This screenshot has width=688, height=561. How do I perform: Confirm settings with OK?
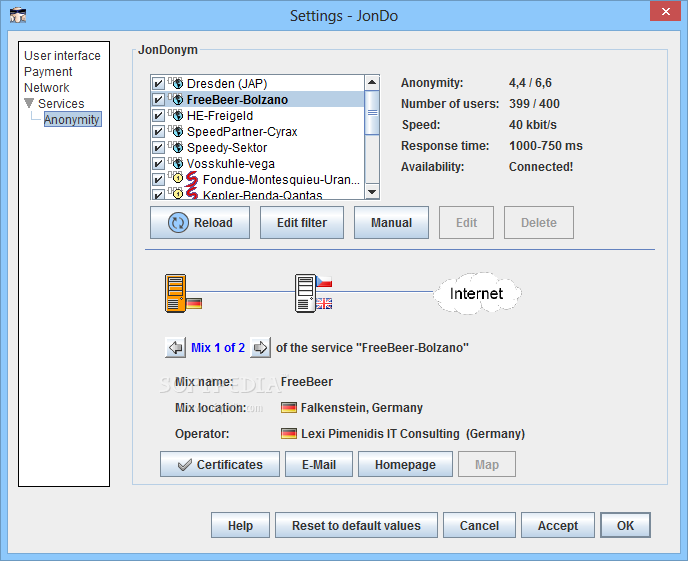point(625,525)
